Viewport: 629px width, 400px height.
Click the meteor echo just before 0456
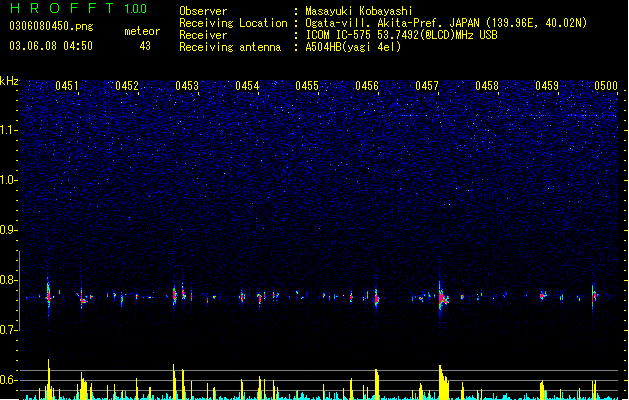(x=376, y=298)
